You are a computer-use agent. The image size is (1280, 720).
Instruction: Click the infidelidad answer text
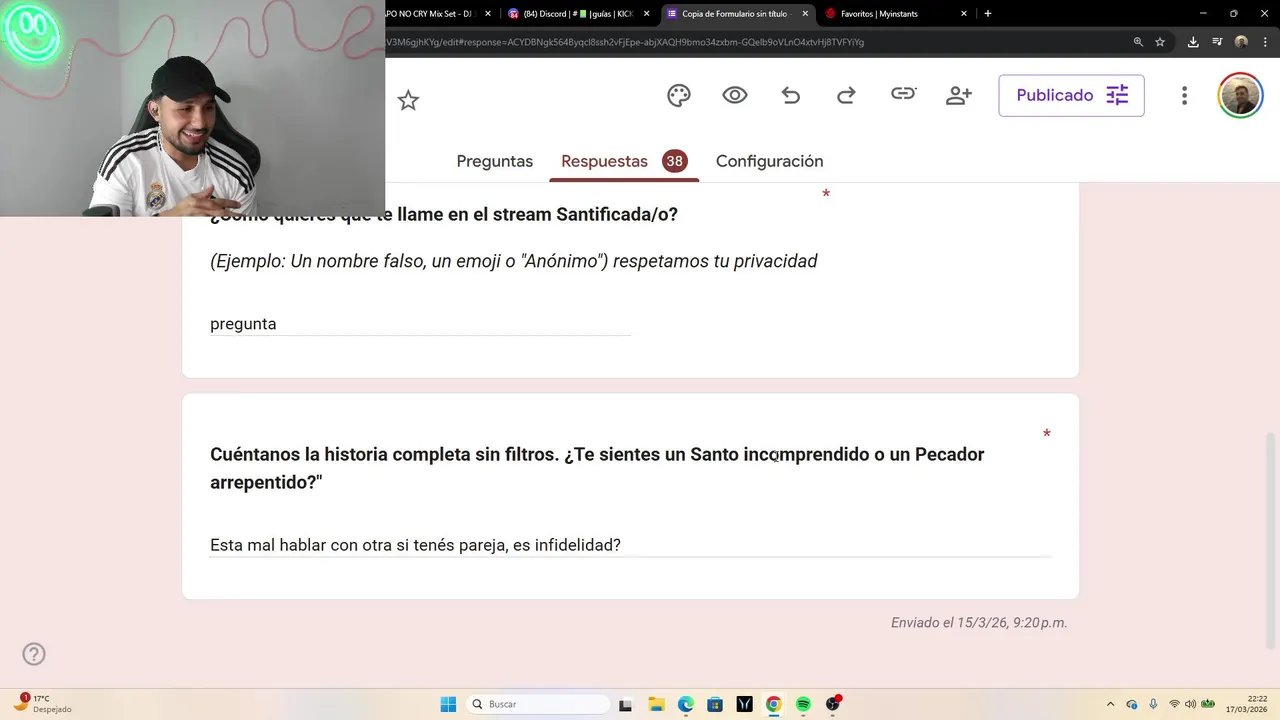click(415, 545)
